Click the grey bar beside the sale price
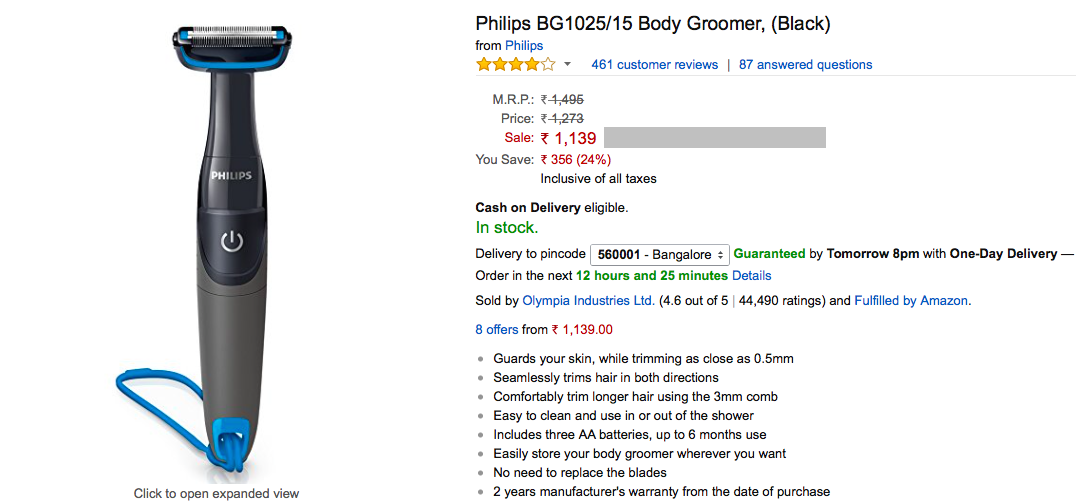This screenshot has height=503, width=1089. 715,138
